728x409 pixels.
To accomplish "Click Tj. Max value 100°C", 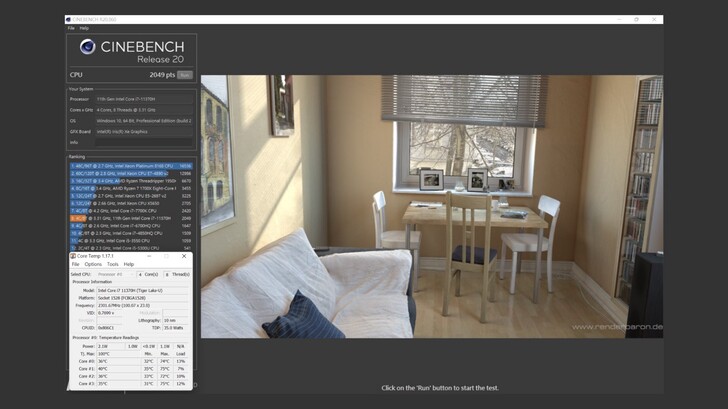I will (x=118, y=354).
